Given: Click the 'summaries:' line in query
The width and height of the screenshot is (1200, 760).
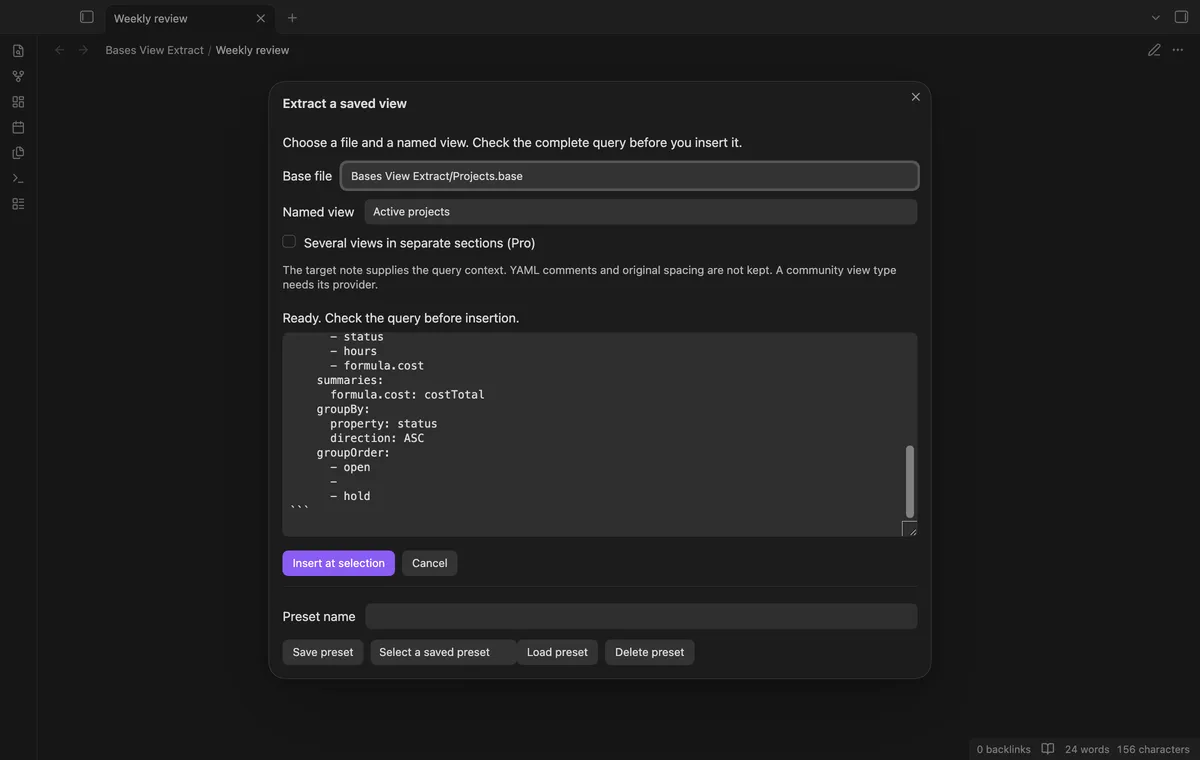Looking at the screenshot, I should (x=350, y=380).
